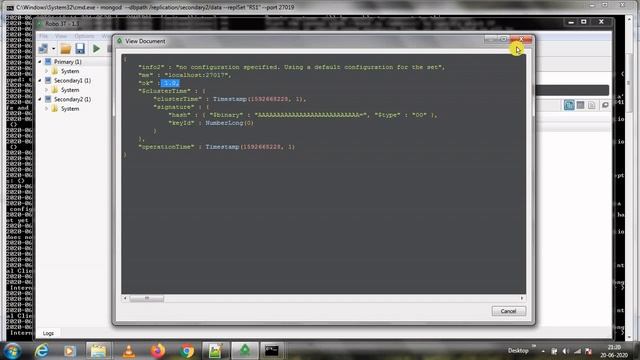Viewport: 640px width, 360px height.
Task: Select the System folder under Secondary2
Action: [x=70, y=109]
